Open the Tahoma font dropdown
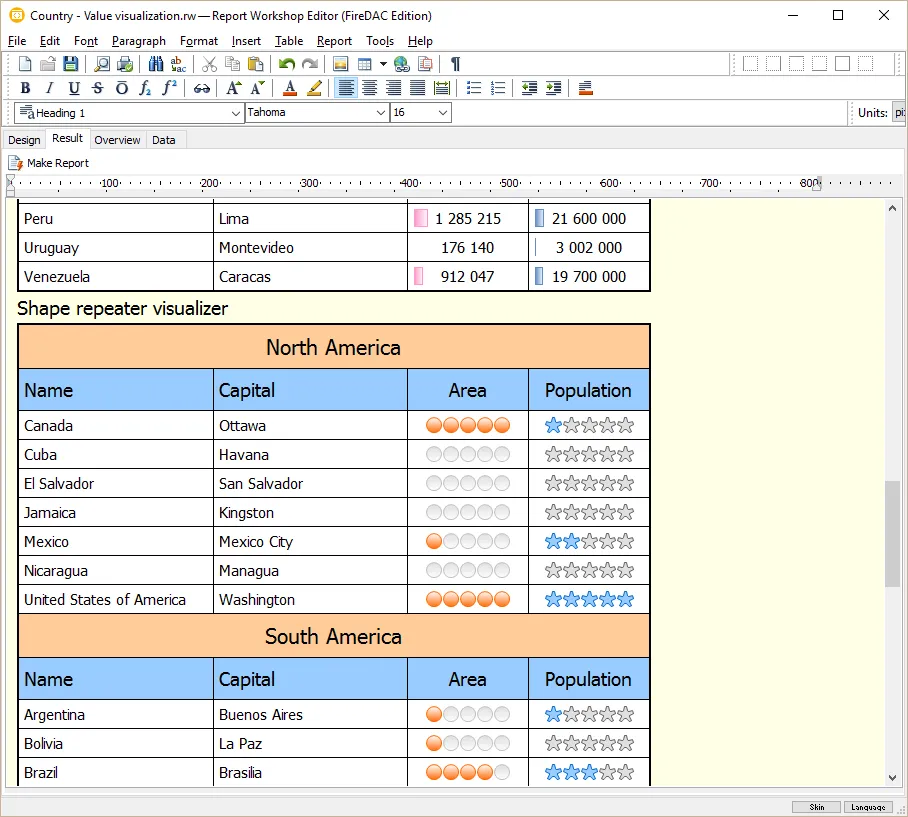Image resolution: width=908 pixels, height=817 pixels. [381, 113]
